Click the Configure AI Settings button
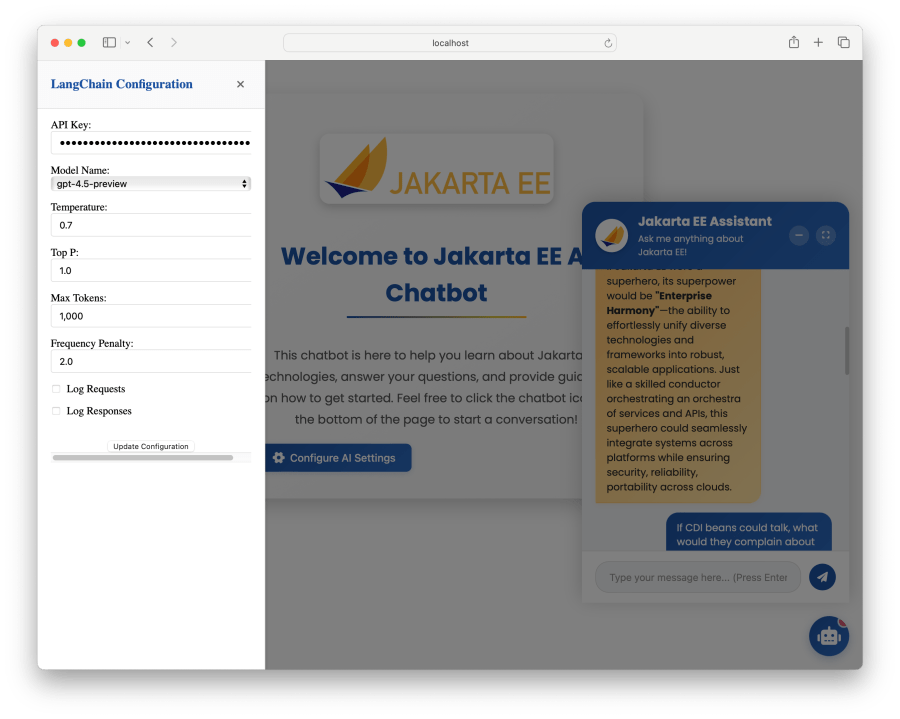900x719 pixels. (x=338, y=458)
